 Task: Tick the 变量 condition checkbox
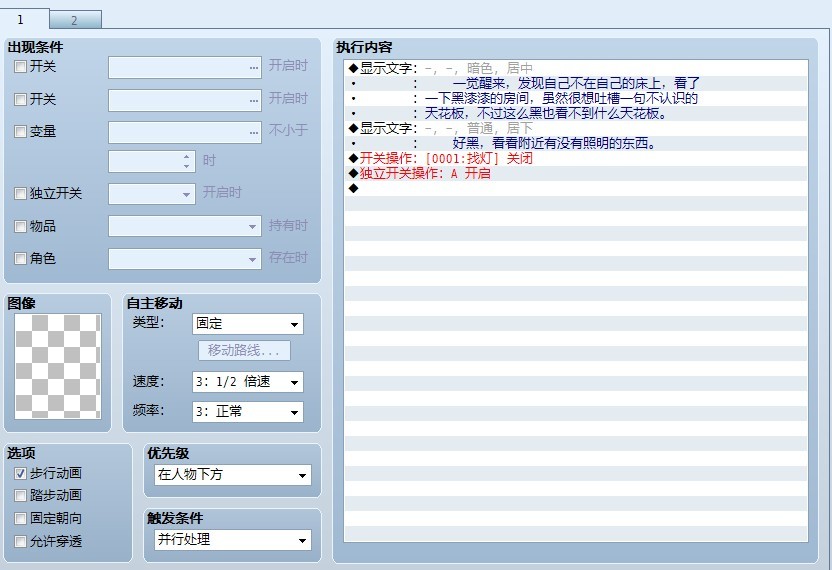(20, 131)
